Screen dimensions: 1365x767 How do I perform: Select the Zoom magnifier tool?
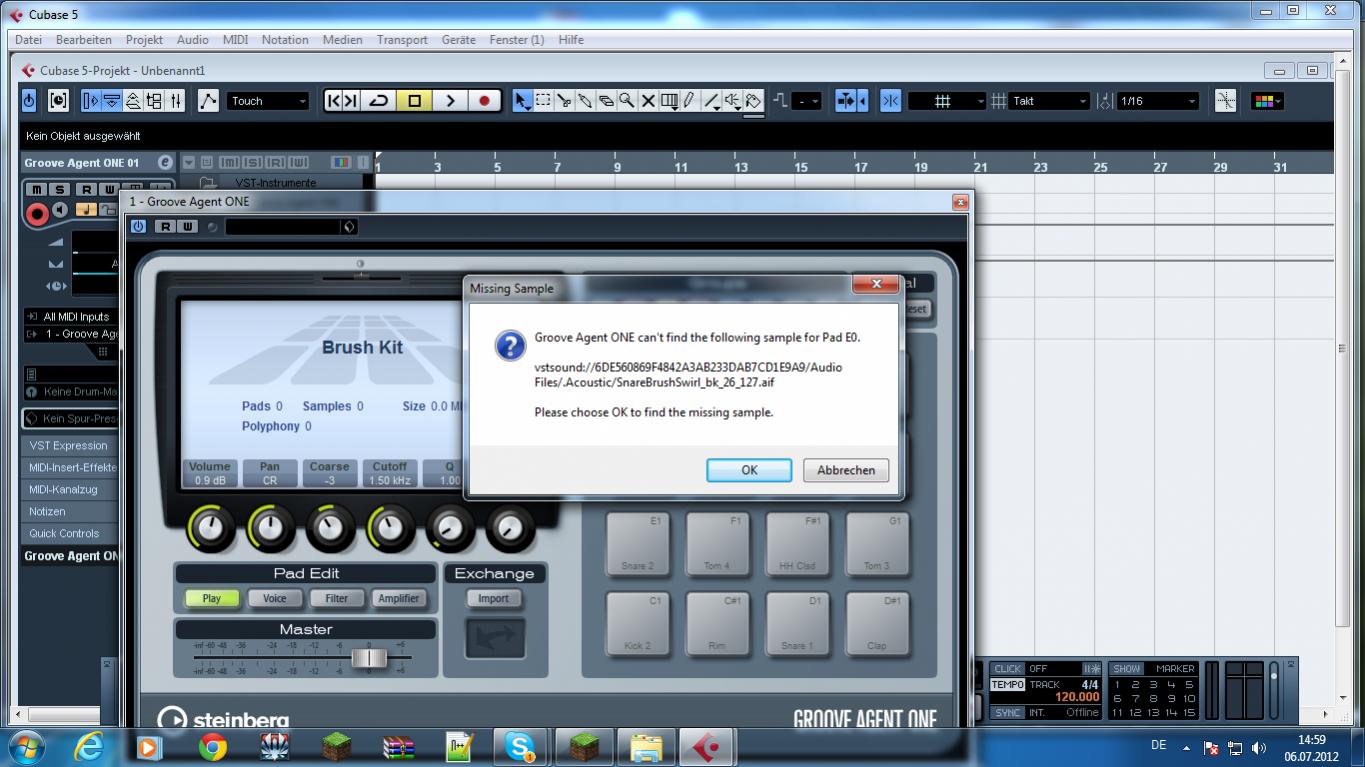tap(627, 101)
